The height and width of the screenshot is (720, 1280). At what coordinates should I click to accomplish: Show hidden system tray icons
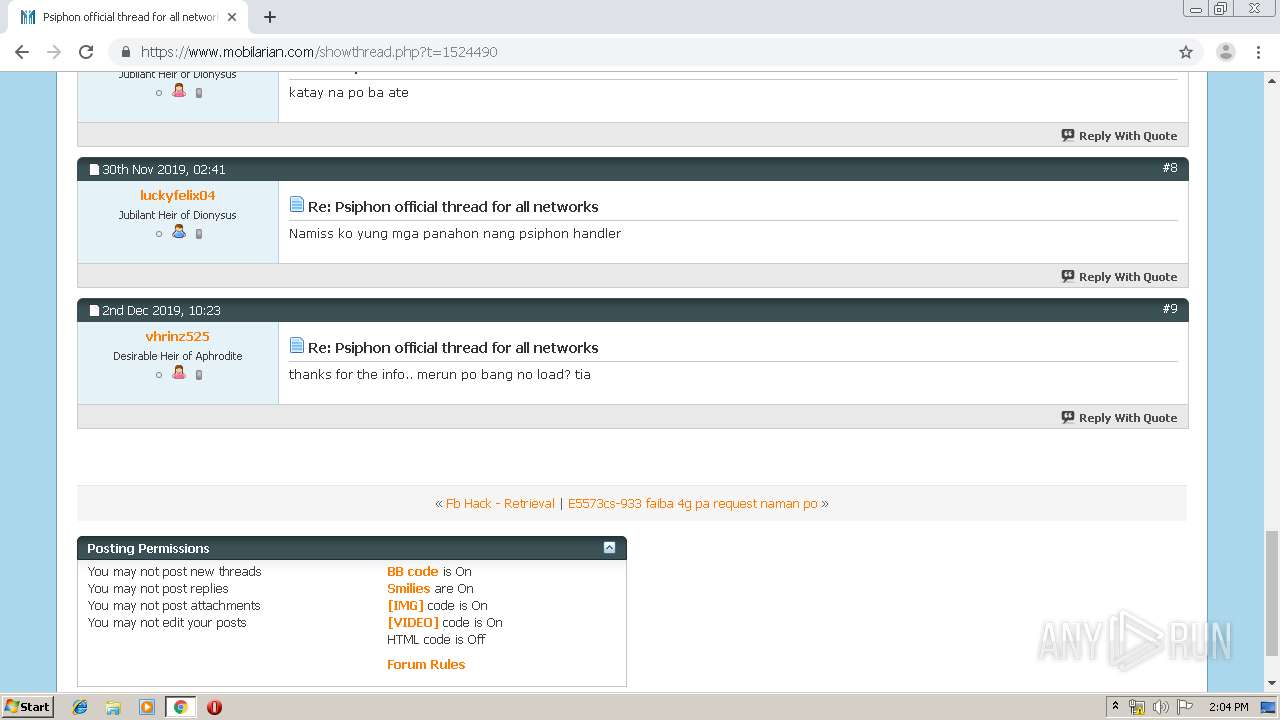1115,707
